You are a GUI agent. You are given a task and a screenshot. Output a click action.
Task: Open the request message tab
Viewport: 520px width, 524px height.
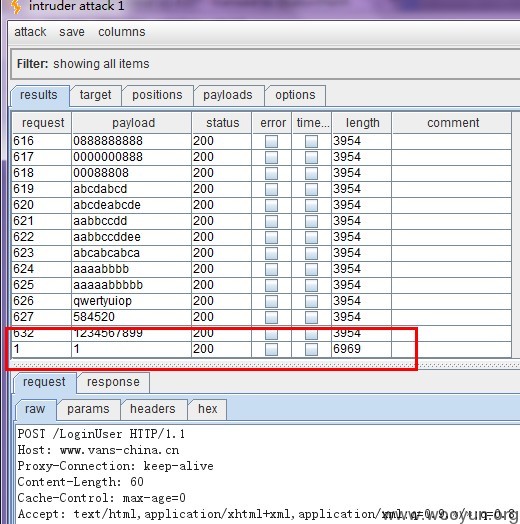click(44, 382)
